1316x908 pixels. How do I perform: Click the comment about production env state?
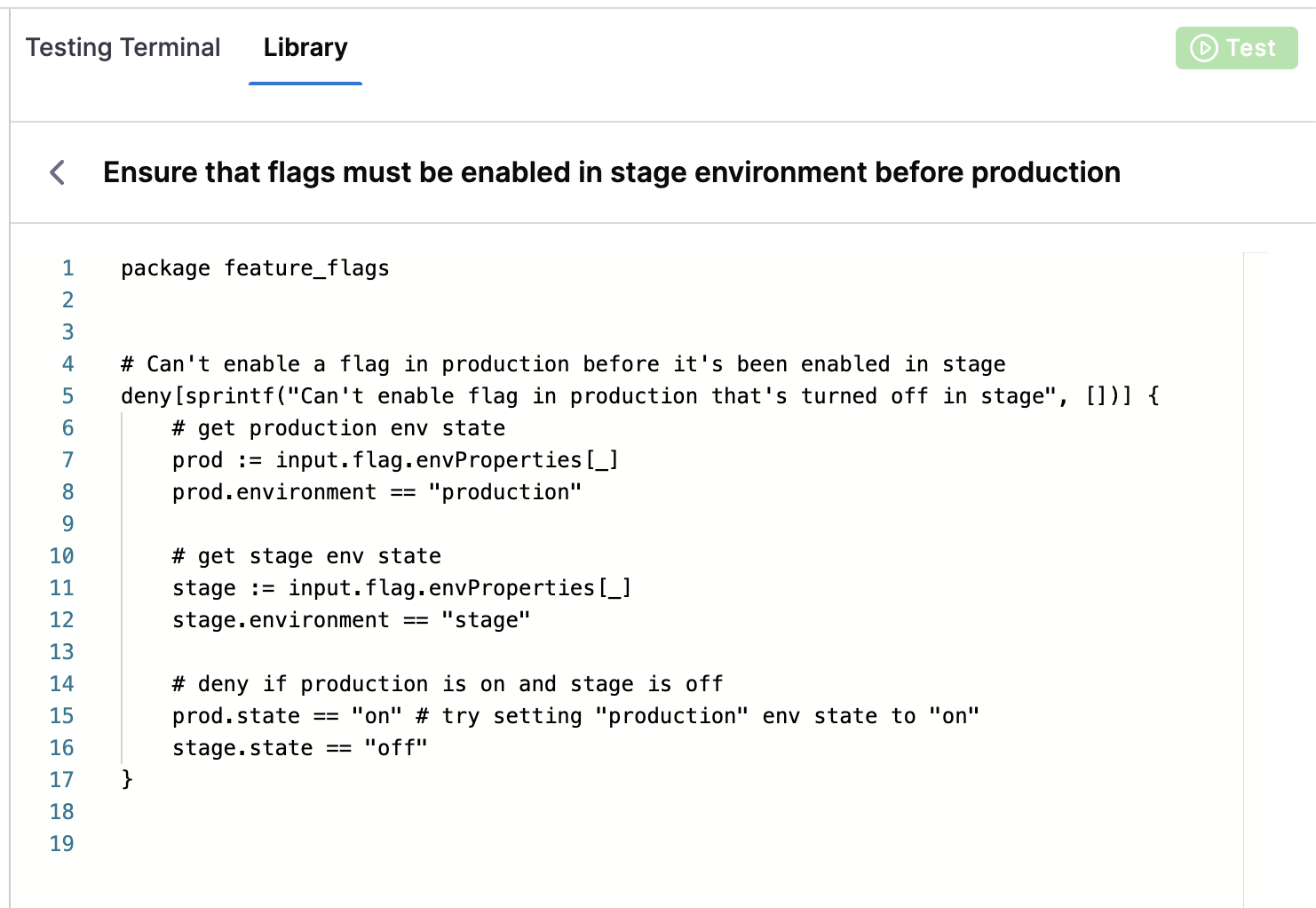pyautogui.click(x=337, y=427)
